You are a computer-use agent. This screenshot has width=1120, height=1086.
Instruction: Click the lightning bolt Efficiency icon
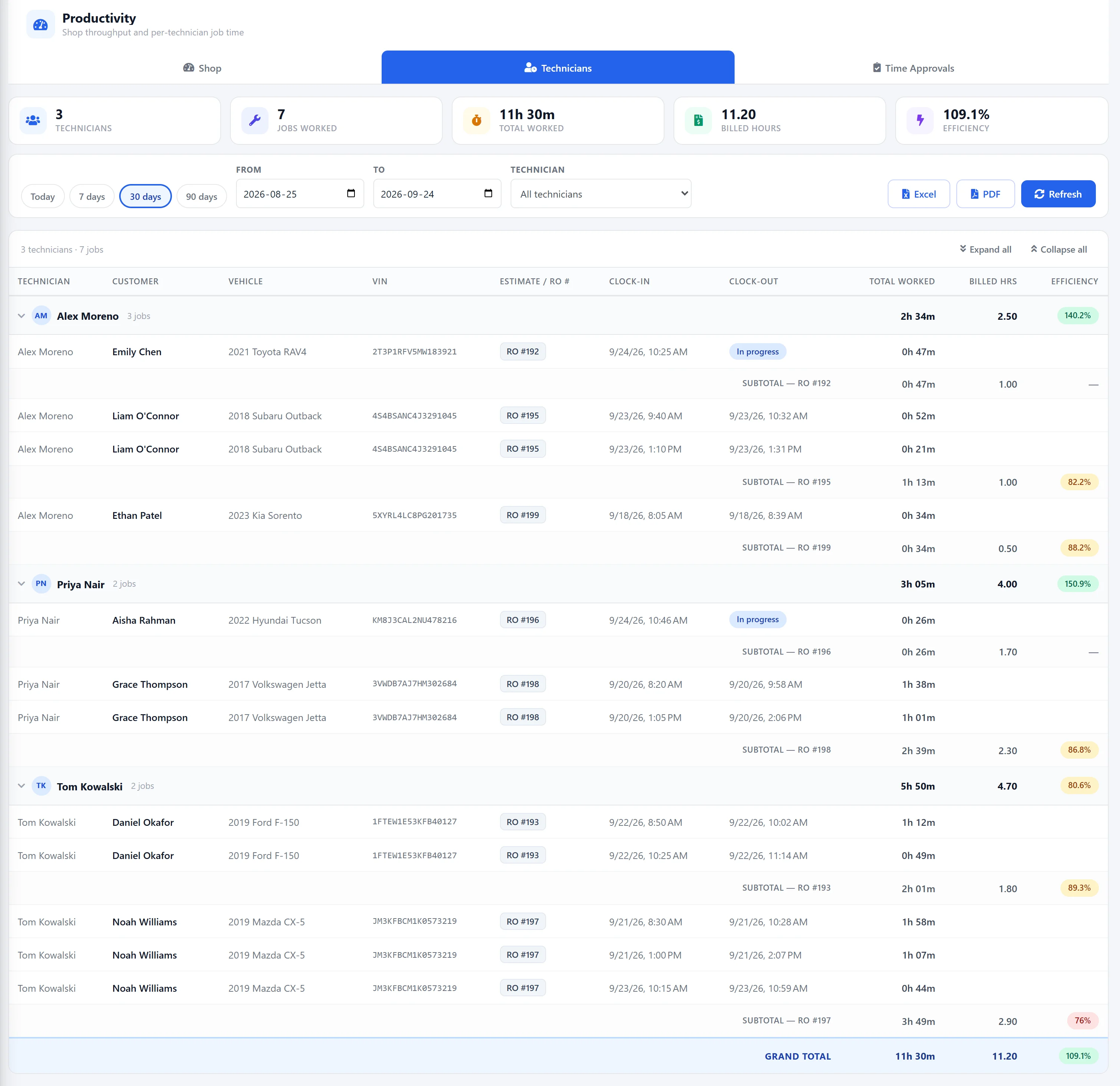(920, 121)
